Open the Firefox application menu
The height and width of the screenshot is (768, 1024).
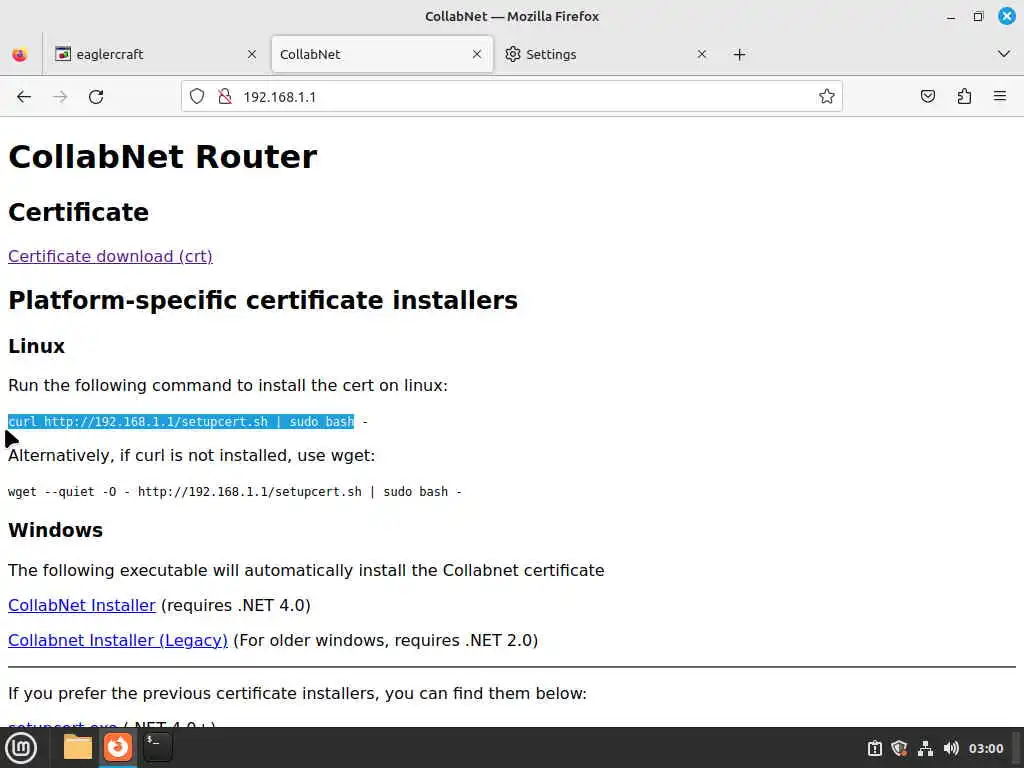coord(1000,97)
